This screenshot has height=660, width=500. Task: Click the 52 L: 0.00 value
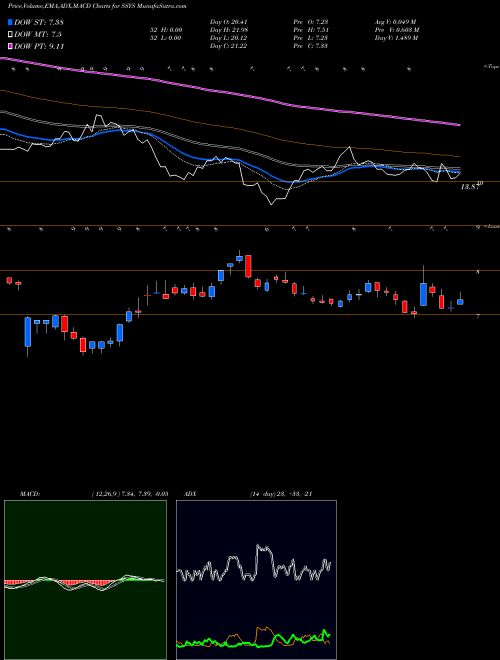coord(165,38)
